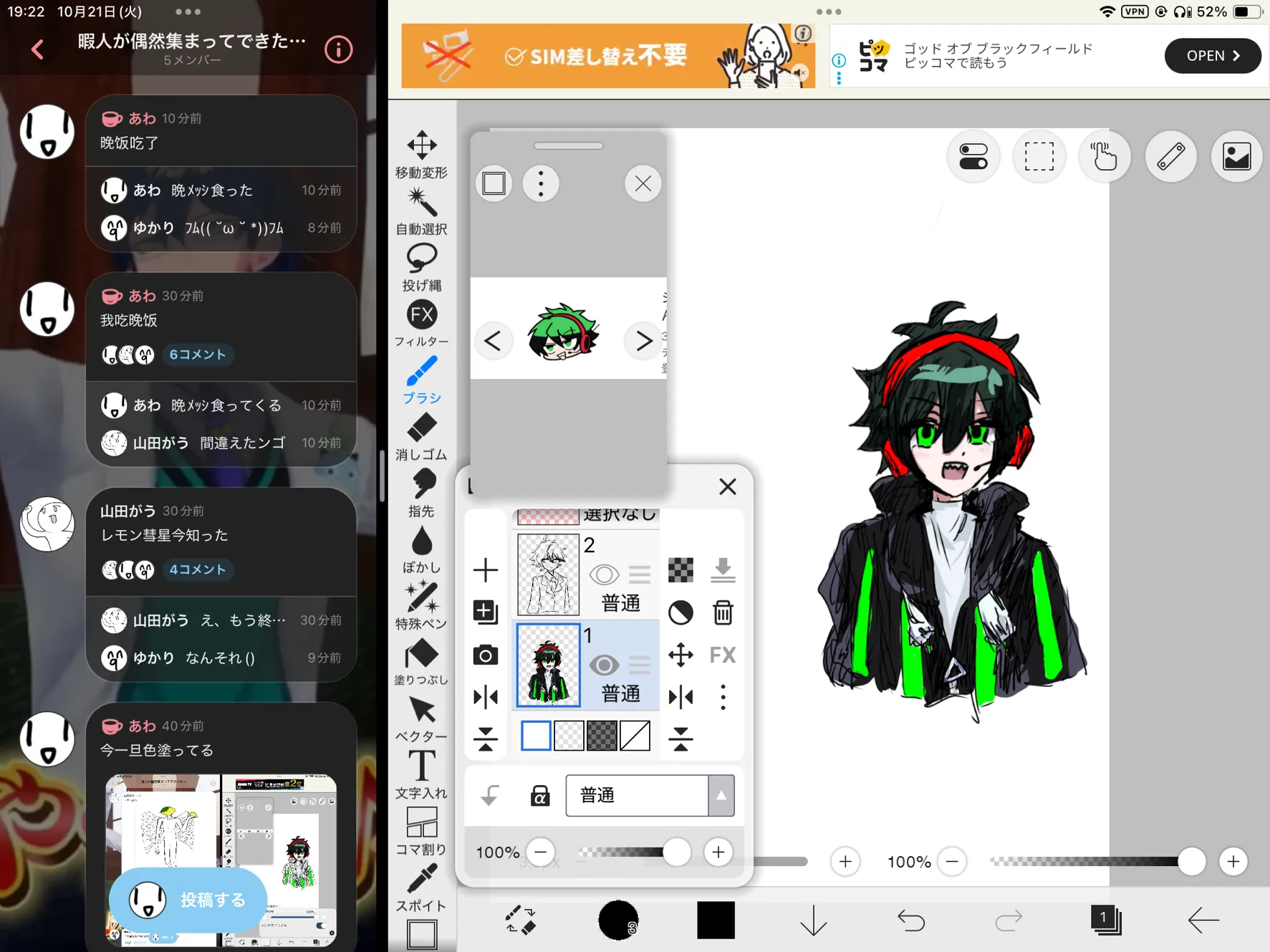Select the 投げ縄 lasso tool

coord(421,267)
